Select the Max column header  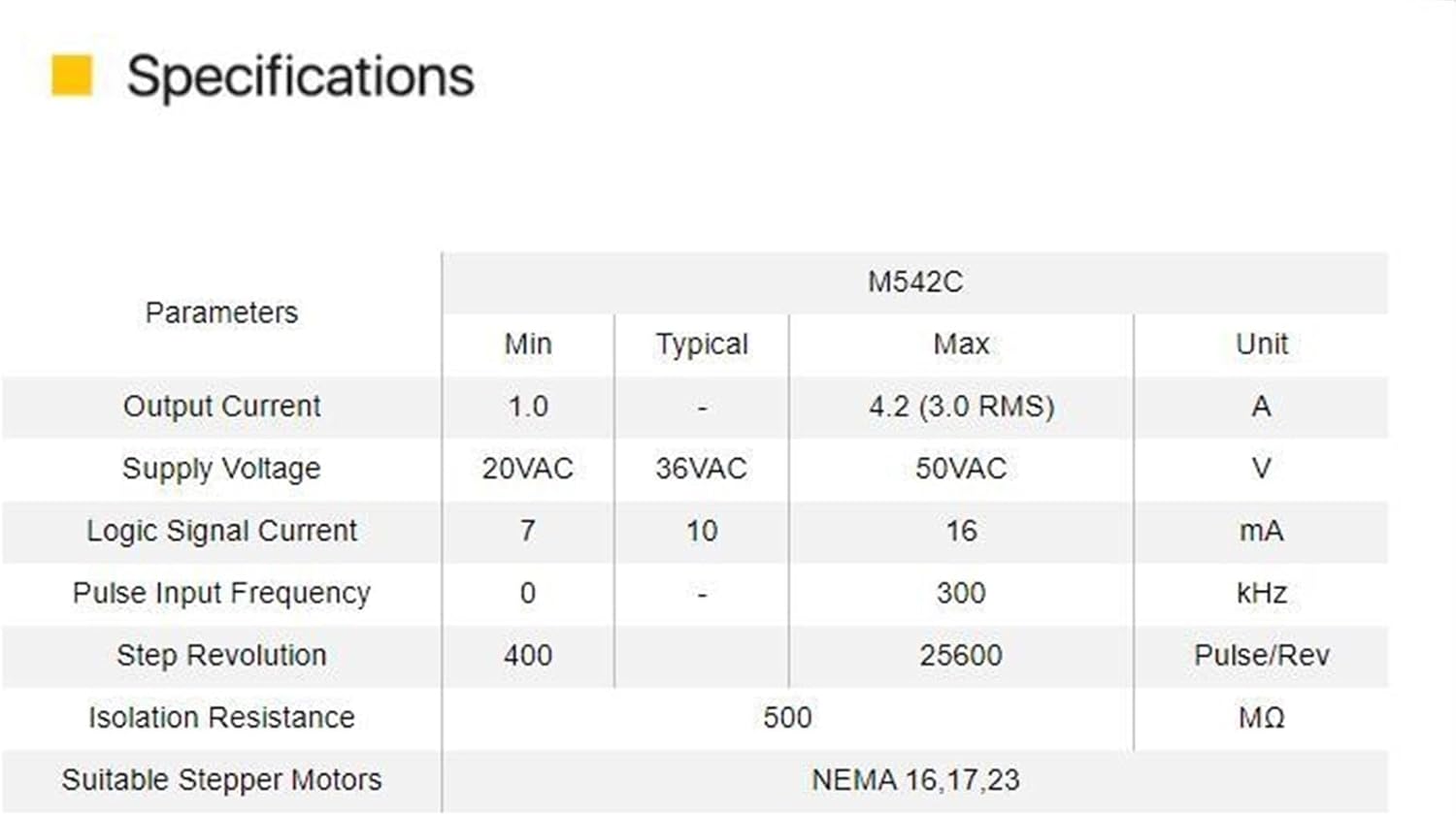[961, 344]
